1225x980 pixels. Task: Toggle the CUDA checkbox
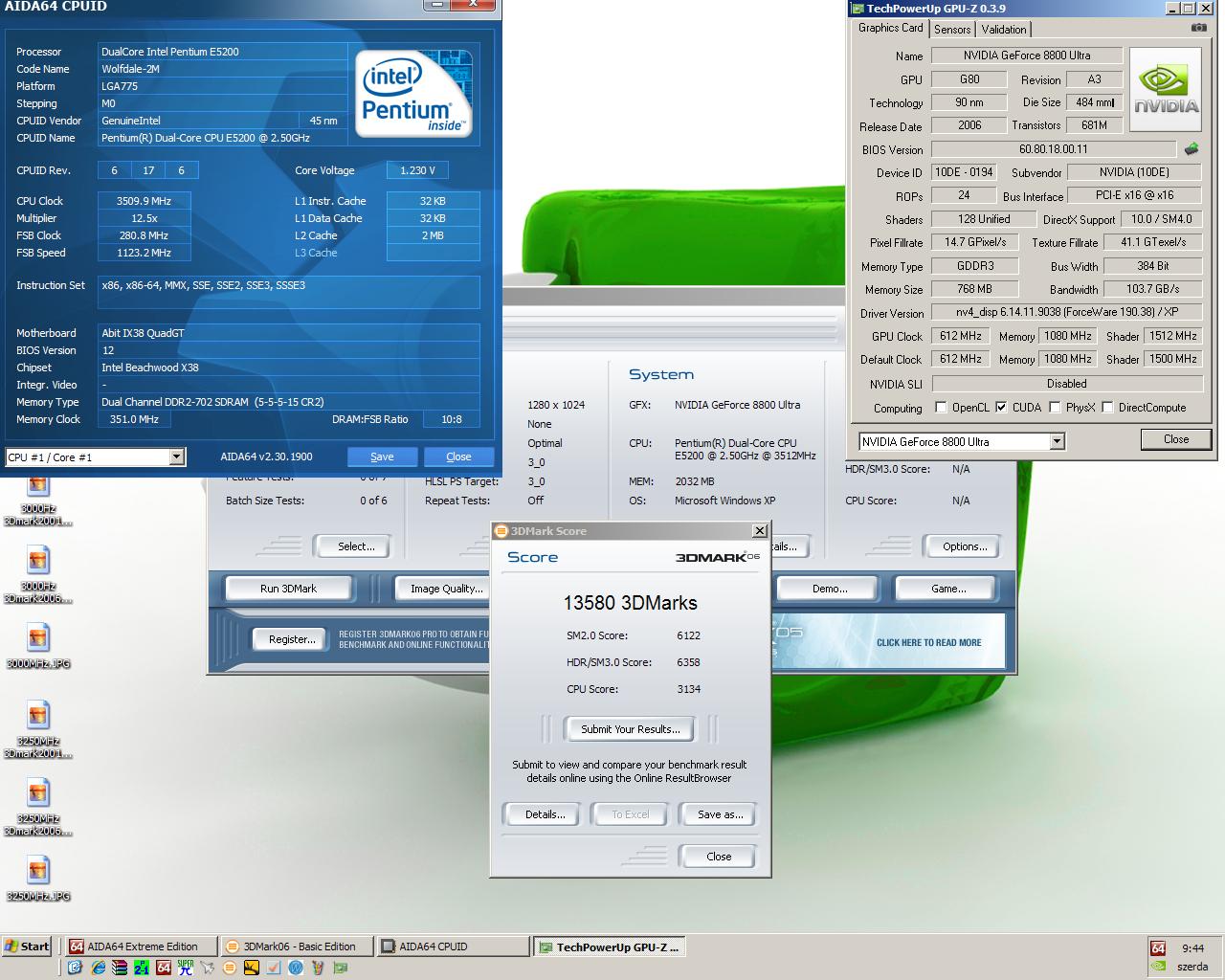[1001, 408]
